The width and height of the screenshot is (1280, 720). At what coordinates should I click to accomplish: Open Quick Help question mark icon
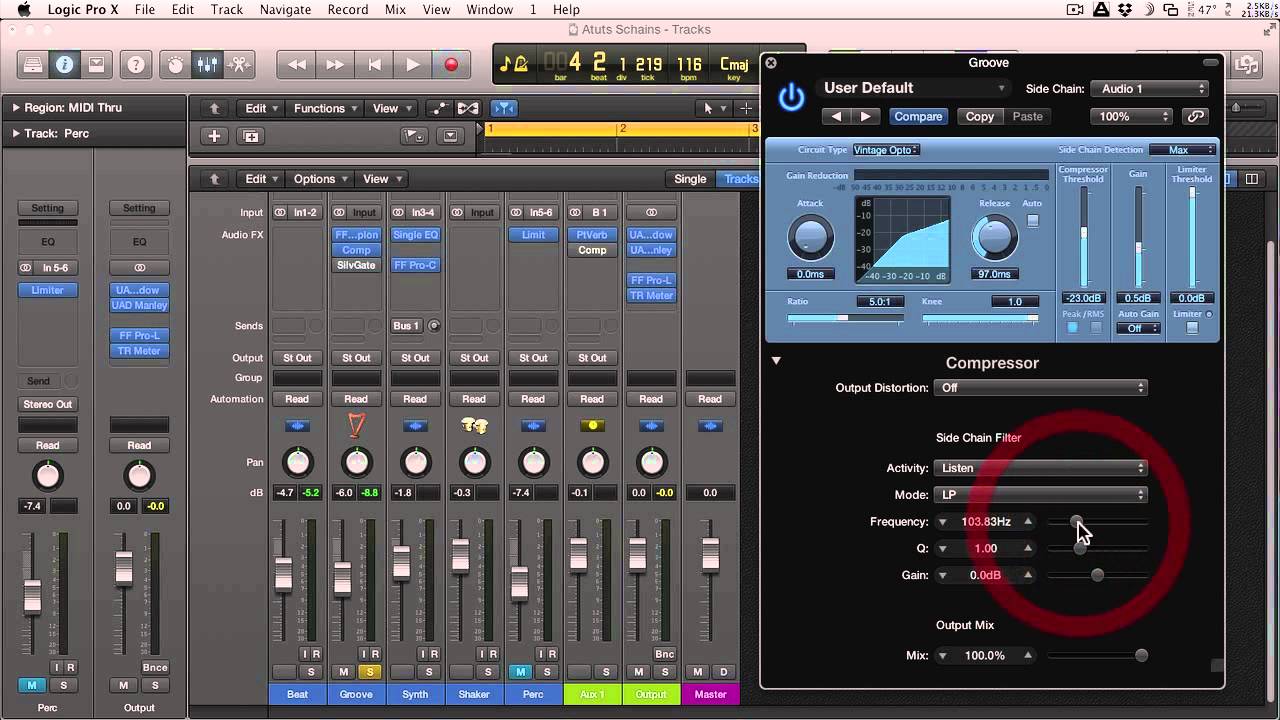136,65
